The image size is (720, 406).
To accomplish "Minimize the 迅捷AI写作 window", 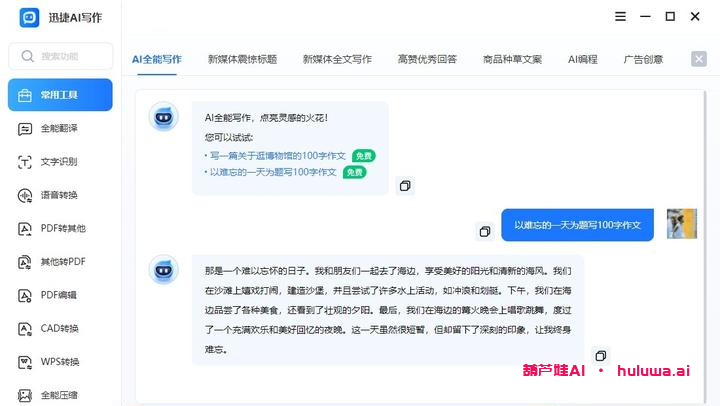I will (645, 17).
